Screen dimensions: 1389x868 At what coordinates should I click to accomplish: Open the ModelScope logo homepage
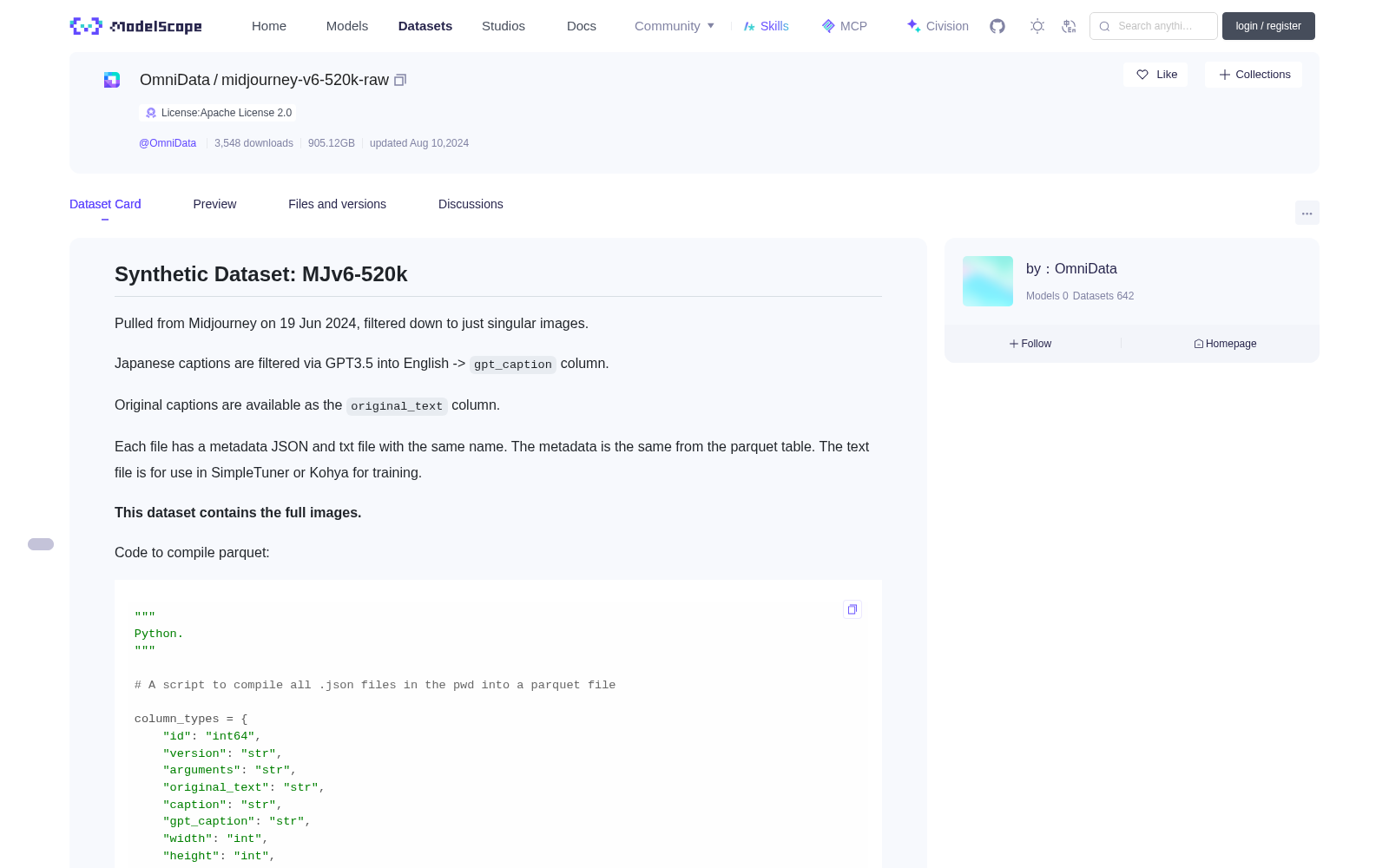(x=136, y=26)
